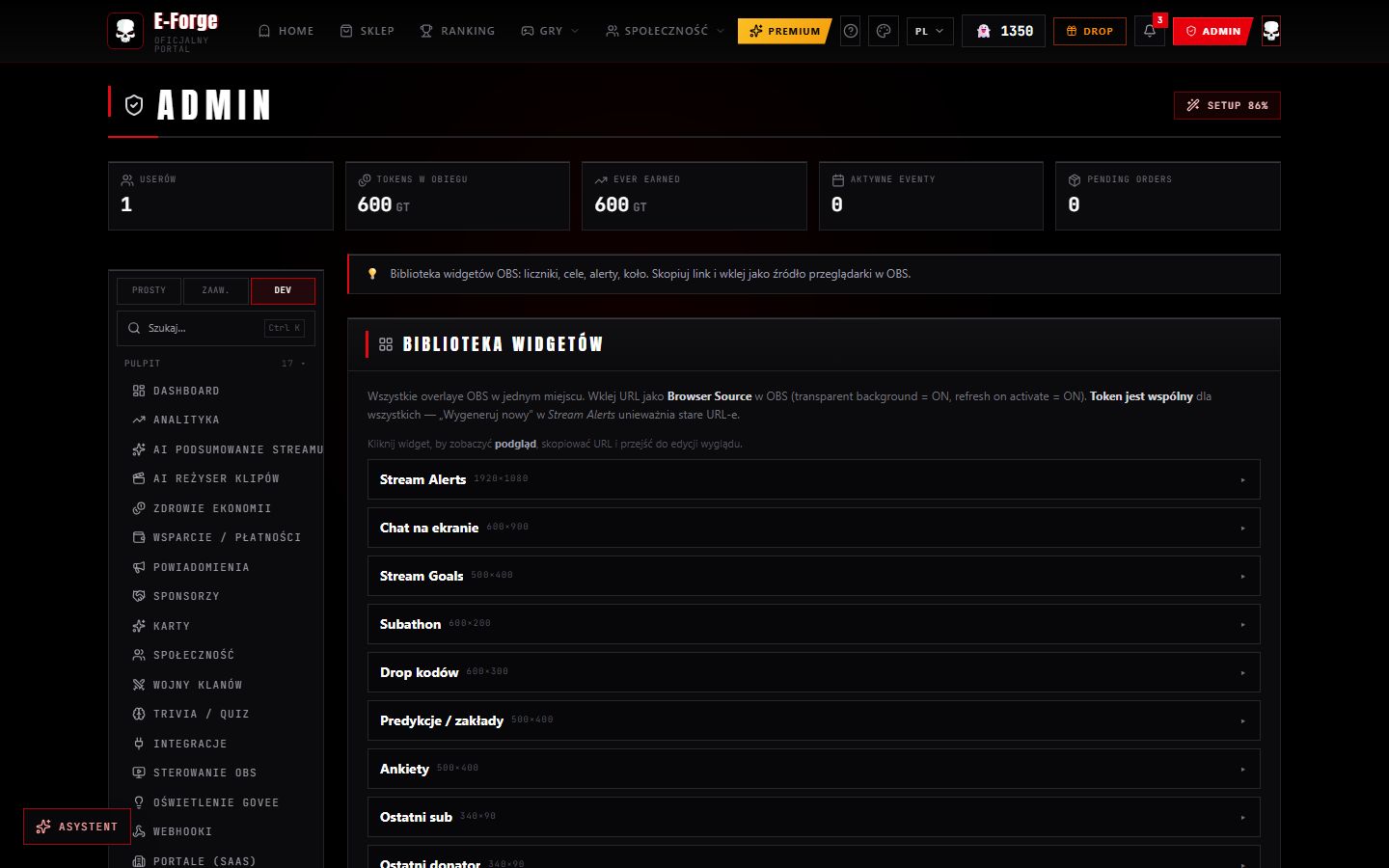Select the DEV sidebar mode
1389x868 pixels.
[x=283, y=290]
